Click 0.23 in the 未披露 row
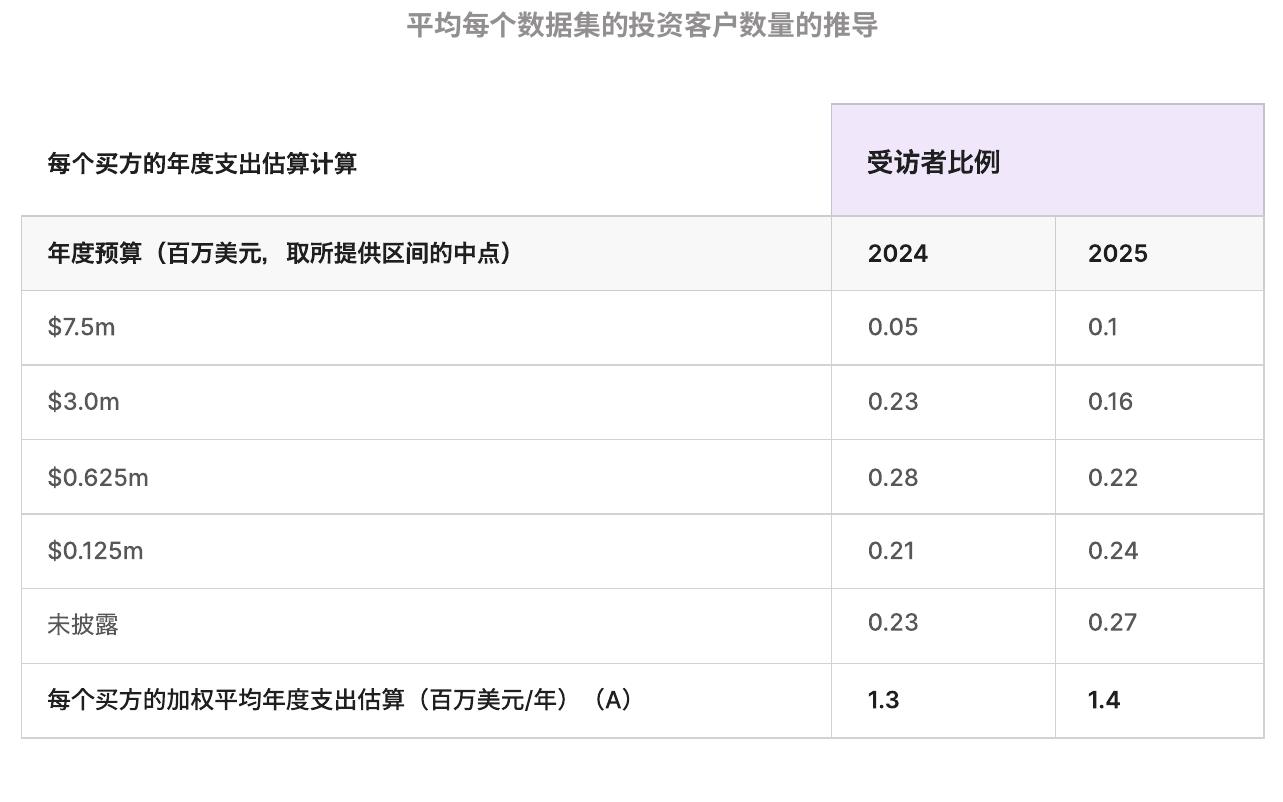Viewport: 1283px width, 802px height. [893, 623]
